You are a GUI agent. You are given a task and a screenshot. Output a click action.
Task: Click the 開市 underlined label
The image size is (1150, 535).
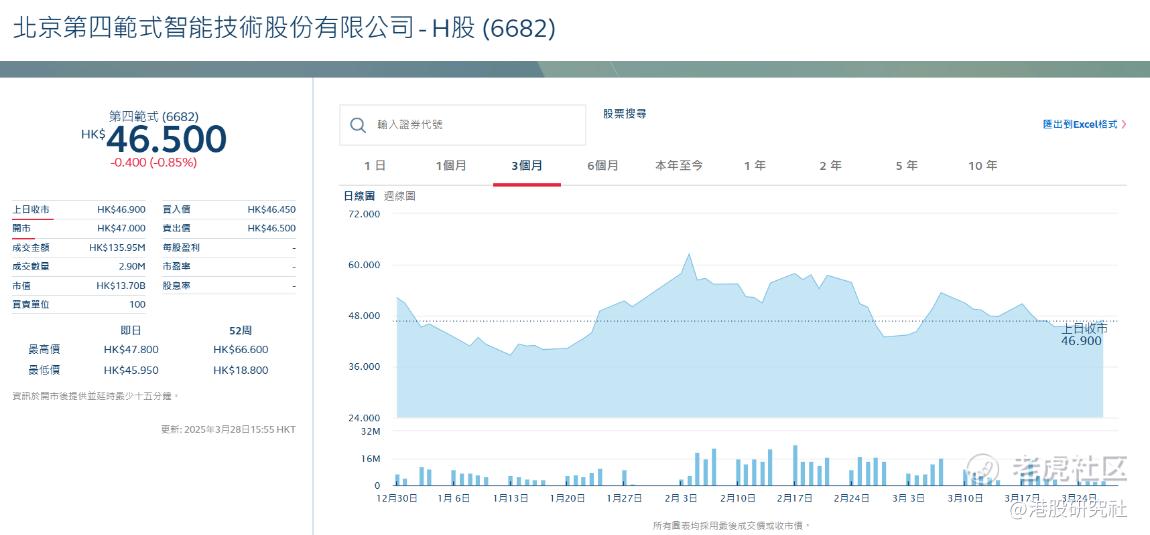coord(21,229)
